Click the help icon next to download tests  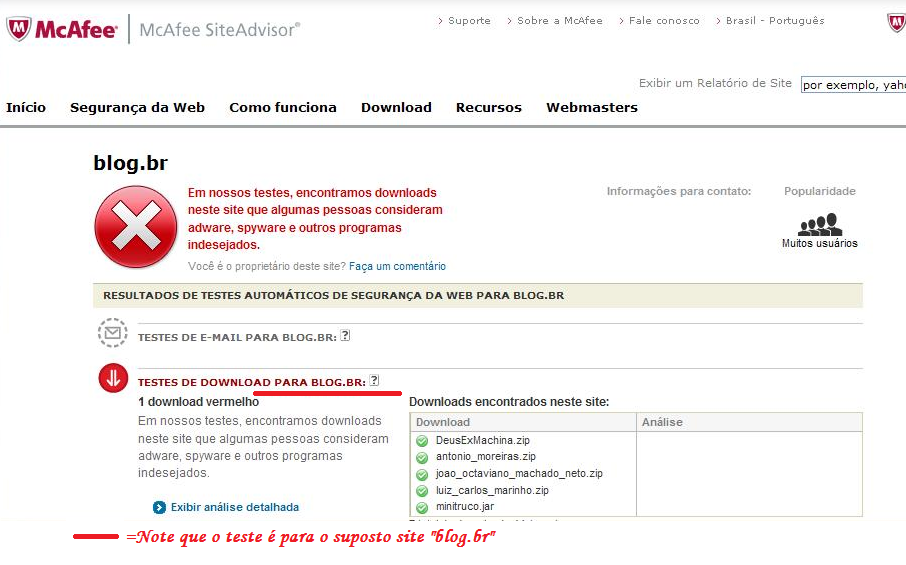pyautogui.click(x=374, y=380)
